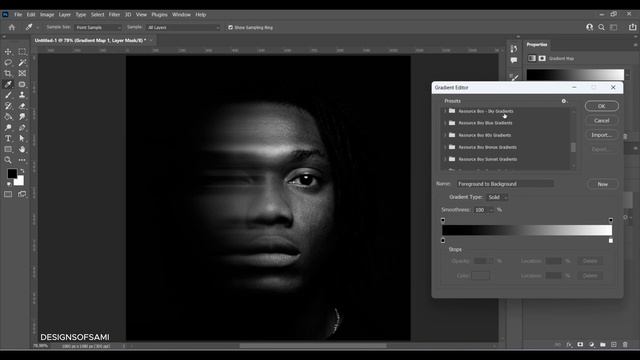Click the background color swatch
Image resolution: width=640 pixels, height=360 pixels.
point(20,181)
